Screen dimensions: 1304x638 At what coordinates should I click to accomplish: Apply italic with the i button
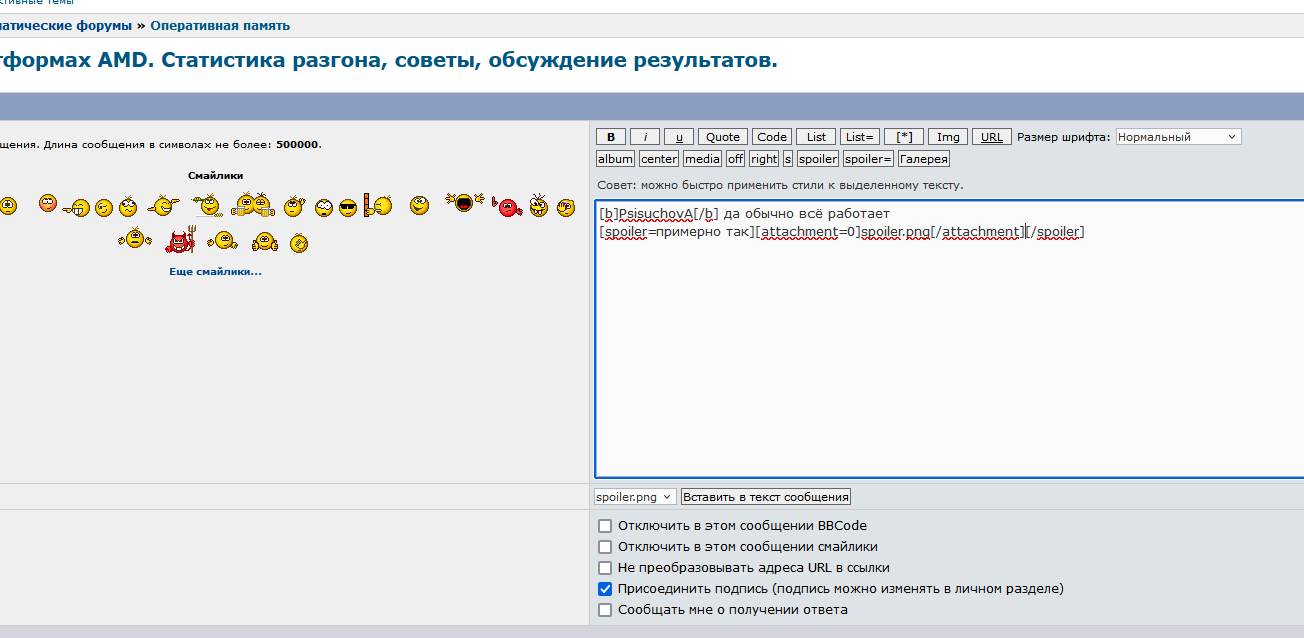pyautogui.click(x=645, y=137)
